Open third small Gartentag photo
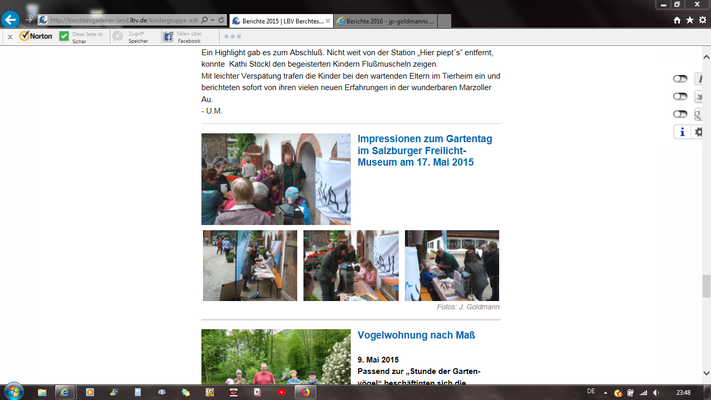Image resolution: width=711 pixels, height=400 pixels. click(452, 265)
